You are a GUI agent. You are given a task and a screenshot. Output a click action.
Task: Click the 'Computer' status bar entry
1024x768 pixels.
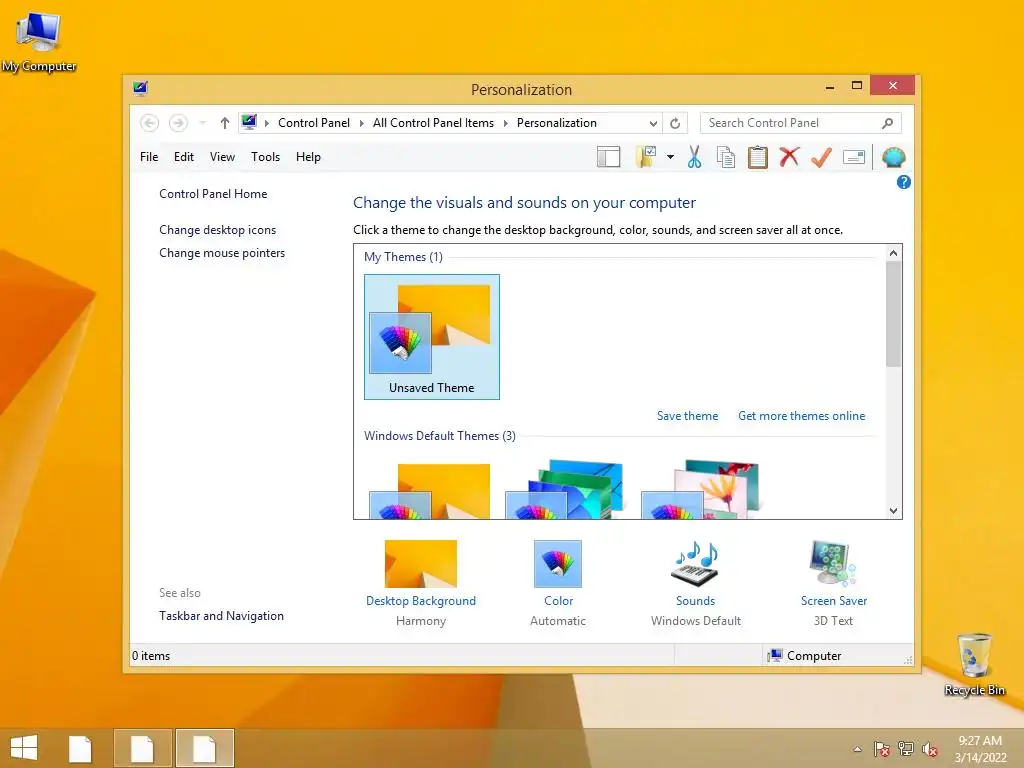point(804,656)
